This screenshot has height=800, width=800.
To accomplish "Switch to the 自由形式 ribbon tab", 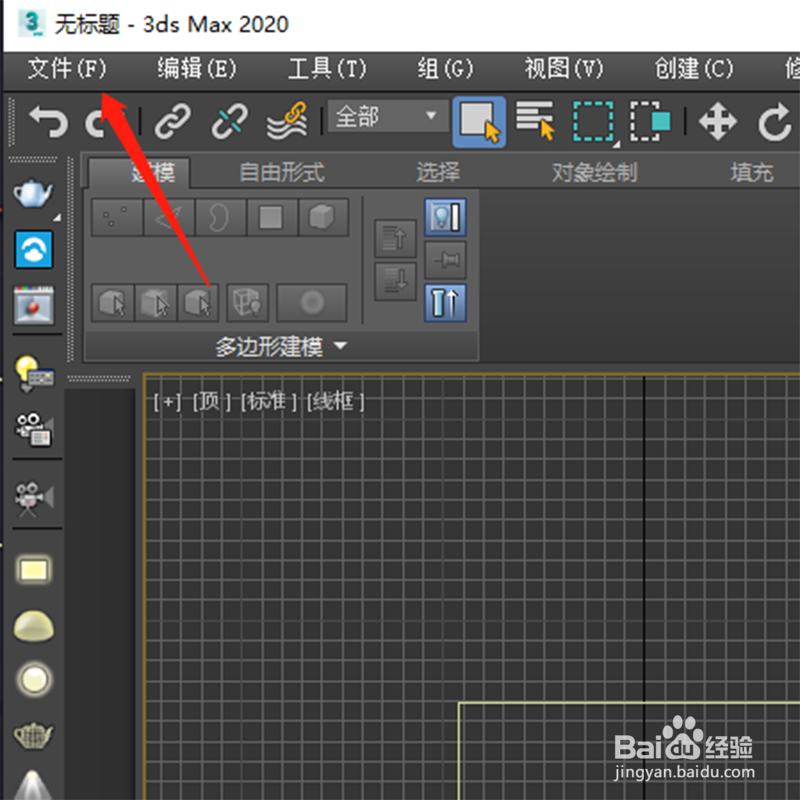I will [x=282, y=172].
